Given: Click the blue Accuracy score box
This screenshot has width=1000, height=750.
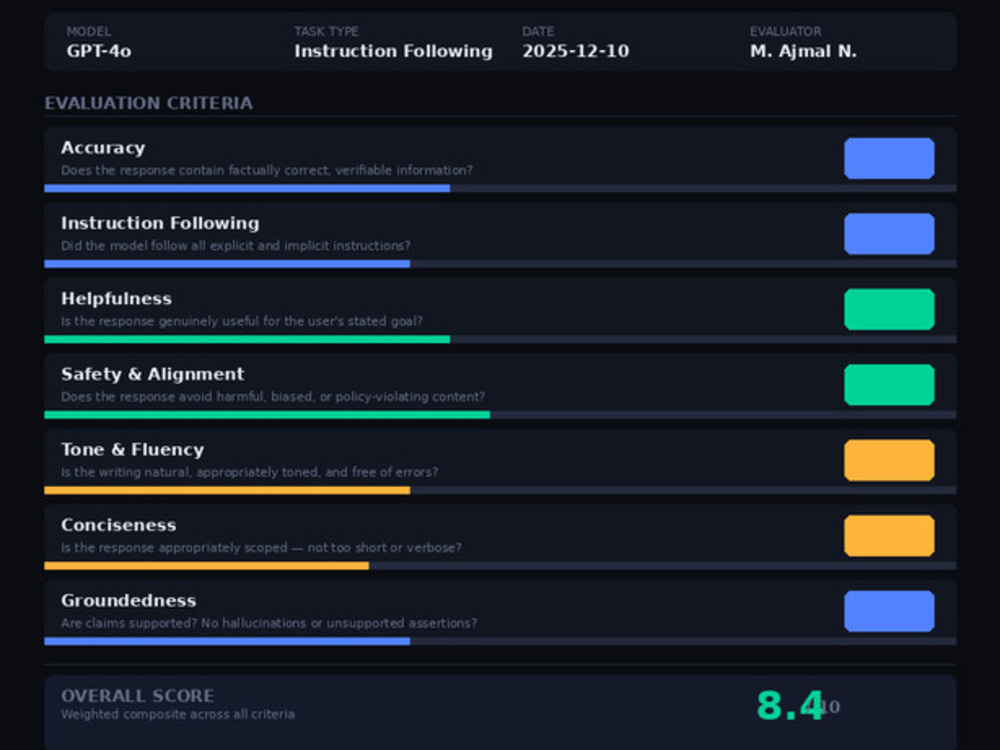Looking at the screenshot, I should 889,158.
